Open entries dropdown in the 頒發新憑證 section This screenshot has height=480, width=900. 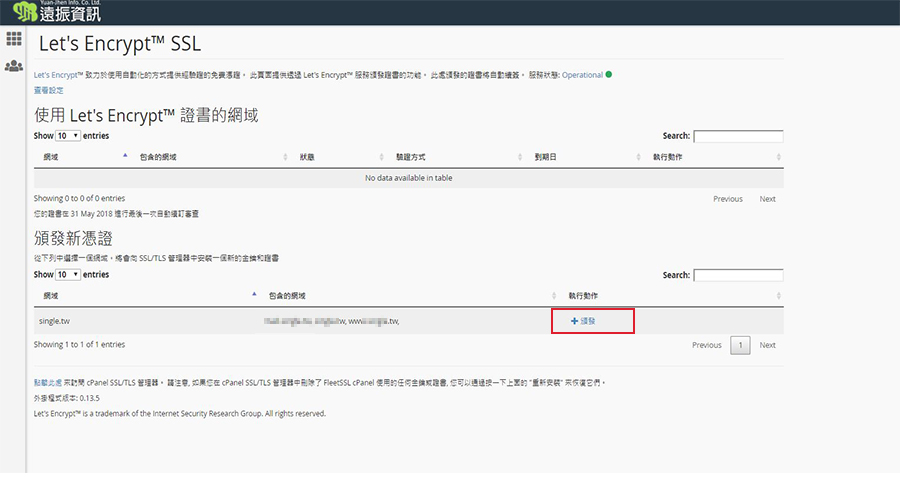coord(68,274)
